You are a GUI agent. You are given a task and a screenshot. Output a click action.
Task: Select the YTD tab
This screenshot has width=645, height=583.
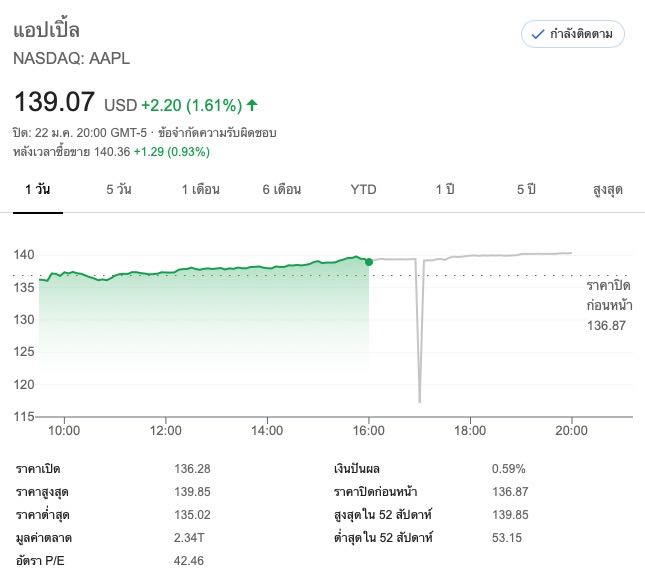(363, 189)
